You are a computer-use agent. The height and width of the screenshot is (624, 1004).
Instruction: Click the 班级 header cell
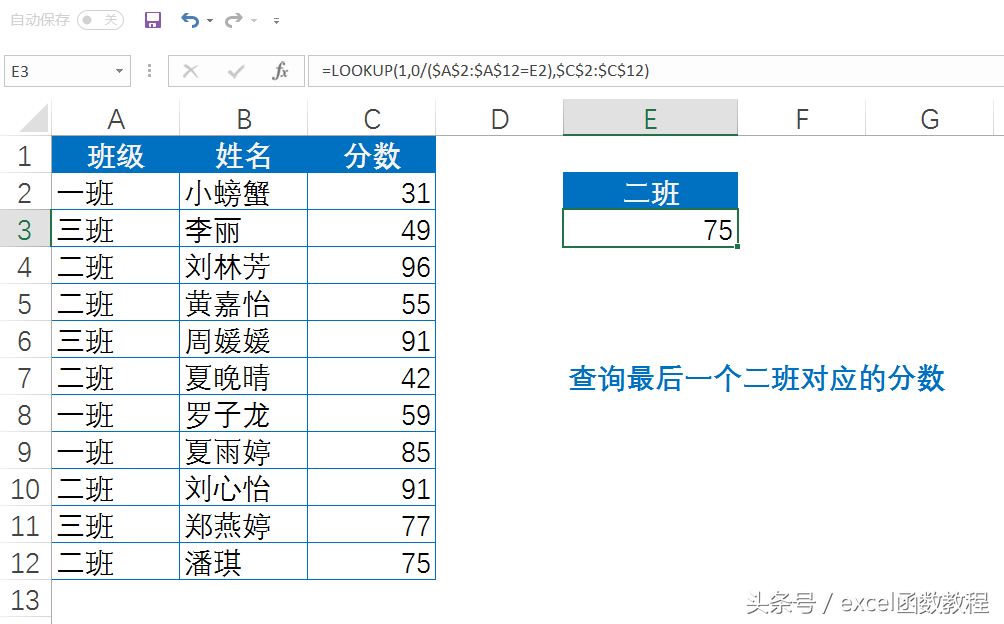pyautogui.click(x=116, y=155)
